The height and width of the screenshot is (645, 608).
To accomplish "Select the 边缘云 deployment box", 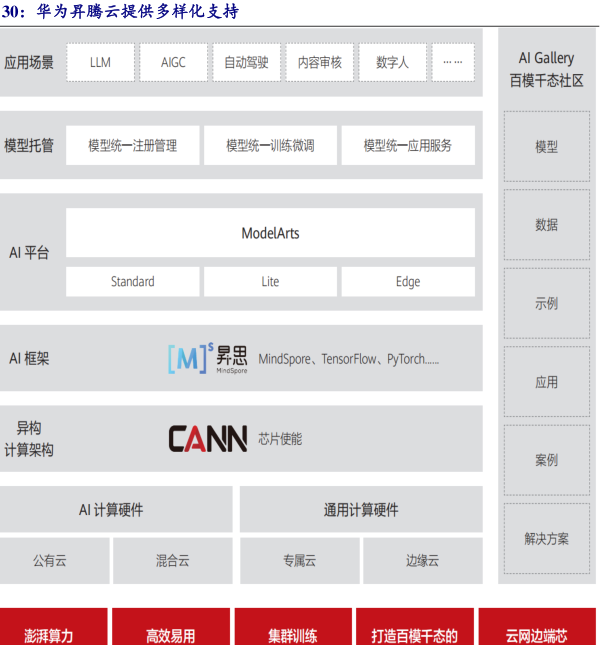I will pyautogui.click(x=422, y=561).
